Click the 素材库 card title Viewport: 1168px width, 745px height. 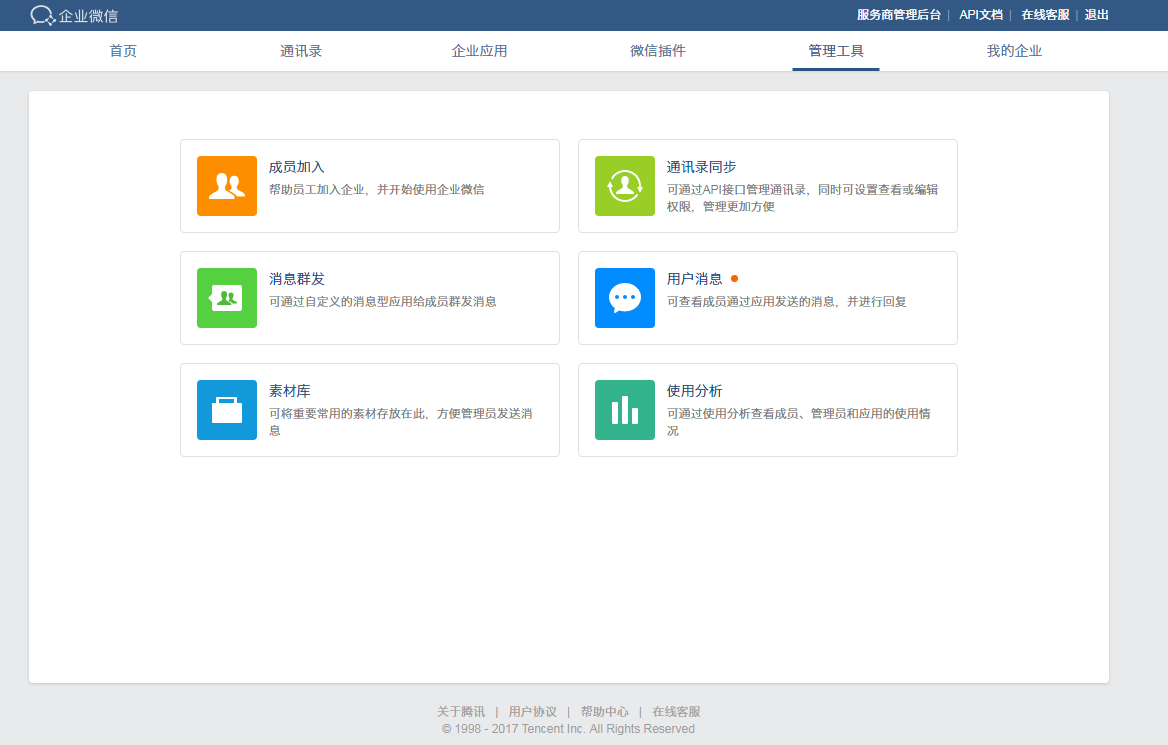pos(290,390)
